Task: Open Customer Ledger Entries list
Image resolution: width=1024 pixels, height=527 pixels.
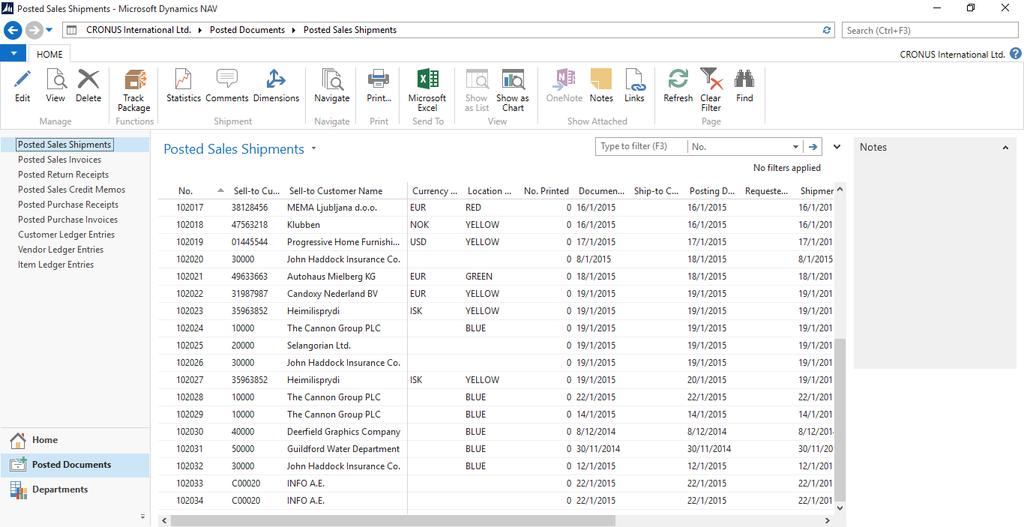Action: [x=66, y=234]
